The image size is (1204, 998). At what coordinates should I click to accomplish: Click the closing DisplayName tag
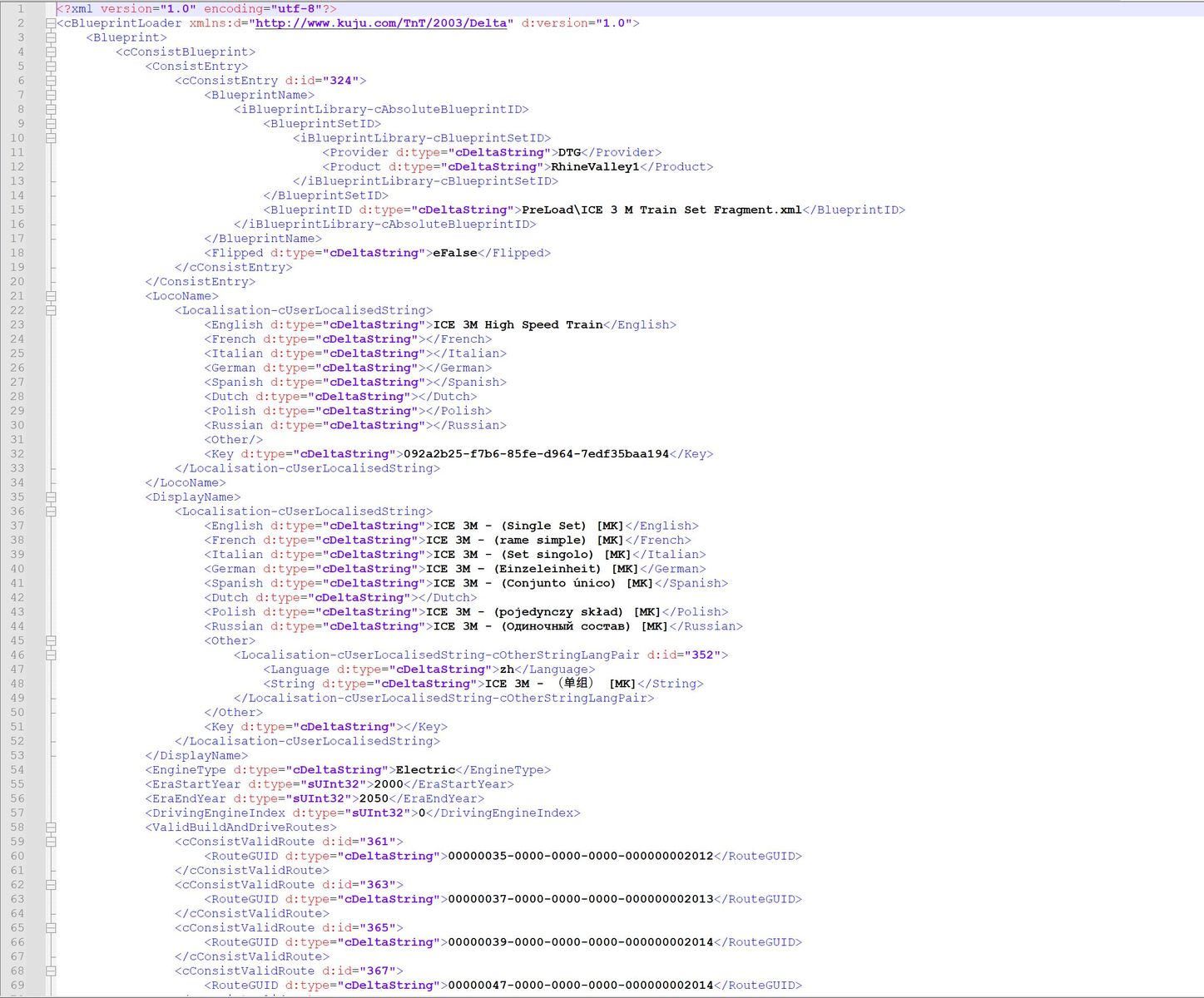[x=196, y=756]
